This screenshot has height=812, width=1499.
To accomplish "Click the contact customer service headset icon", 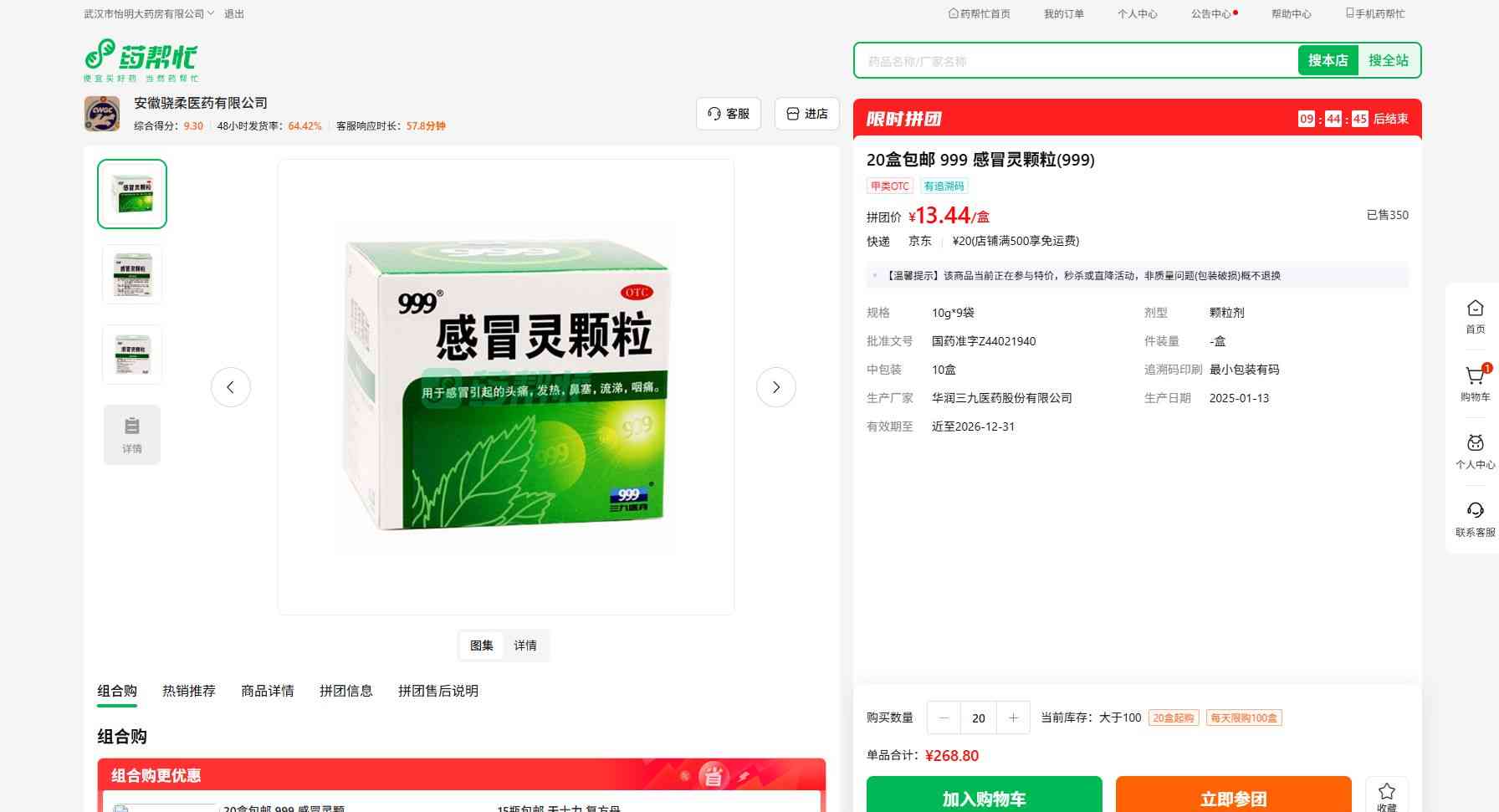I will click(x=1475, y=511).
